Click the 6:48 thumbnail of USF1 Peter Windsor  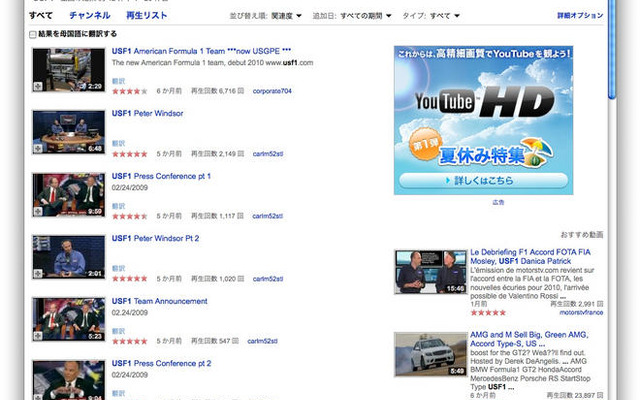[x=69, y=132]
